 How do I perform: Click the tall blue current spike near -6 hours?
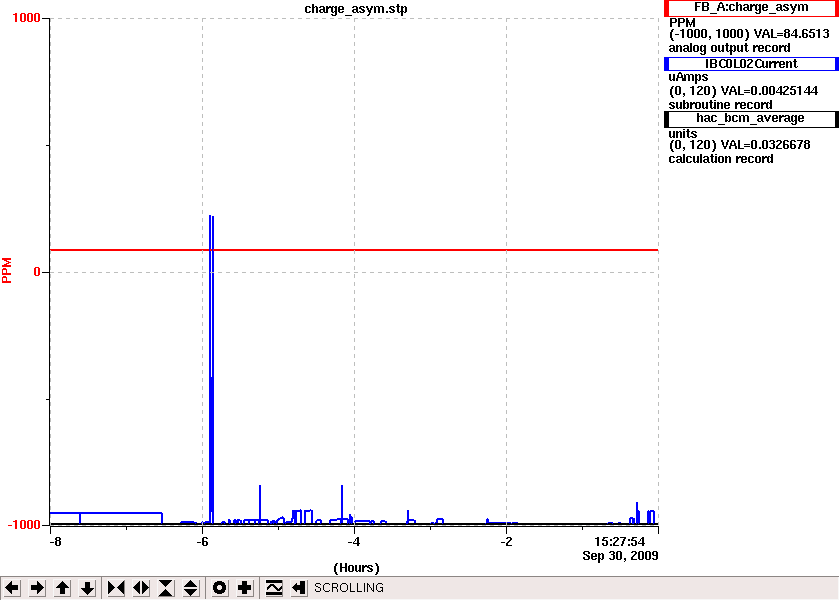click(x=211, y=369)
